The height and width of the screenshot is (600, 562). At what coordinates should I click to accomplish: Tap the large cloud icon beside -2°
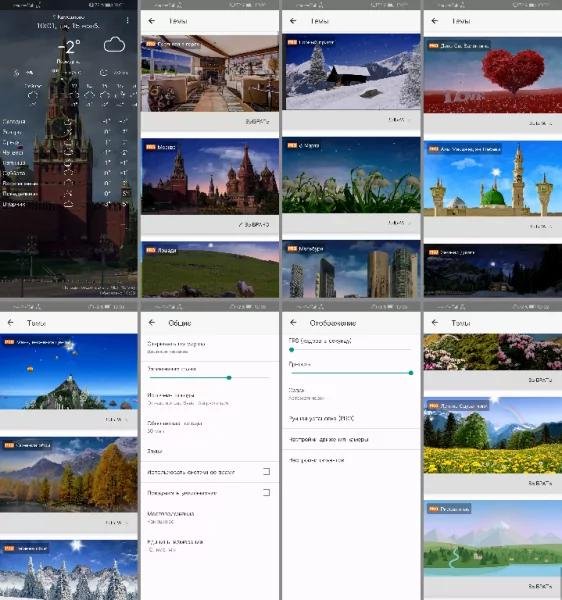point(114,45)
